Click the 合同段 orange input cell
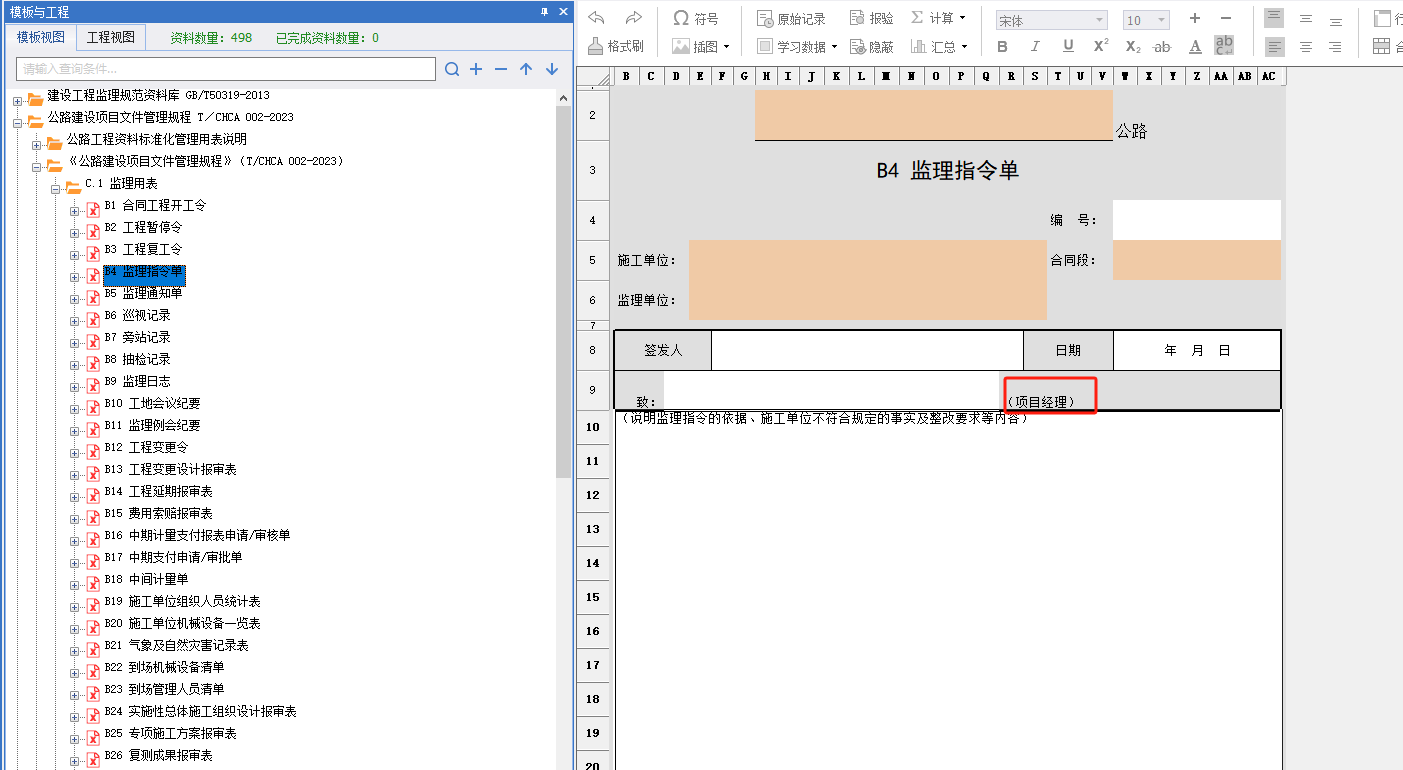The image size is (1403, 770). point(1196,260)
